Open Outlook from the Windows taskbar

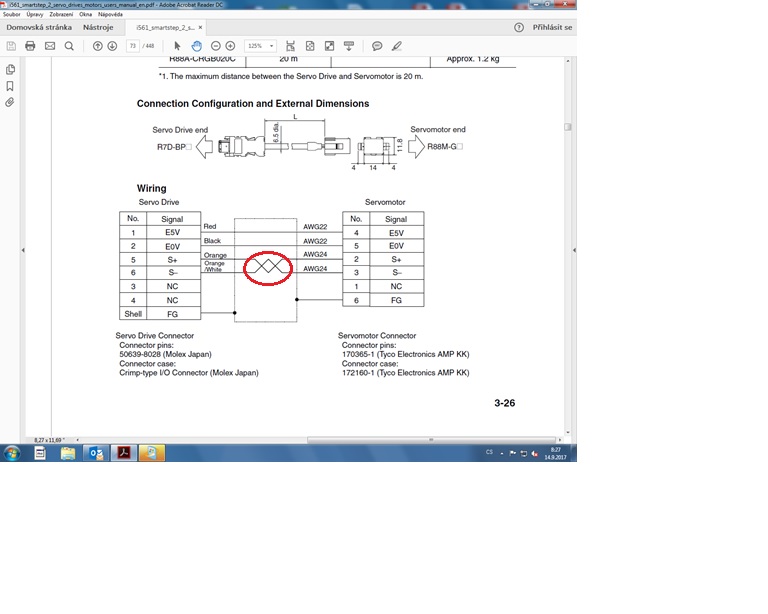[x=96, y=453]
